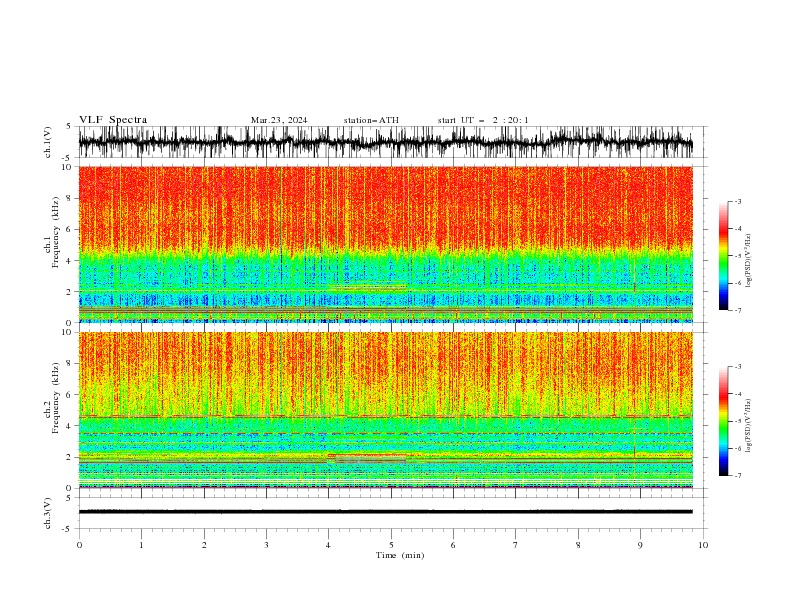Screen dimensions: 792x612
Task: Click the "start UT = 2 :20: 1" text
Action: [483, 120]
